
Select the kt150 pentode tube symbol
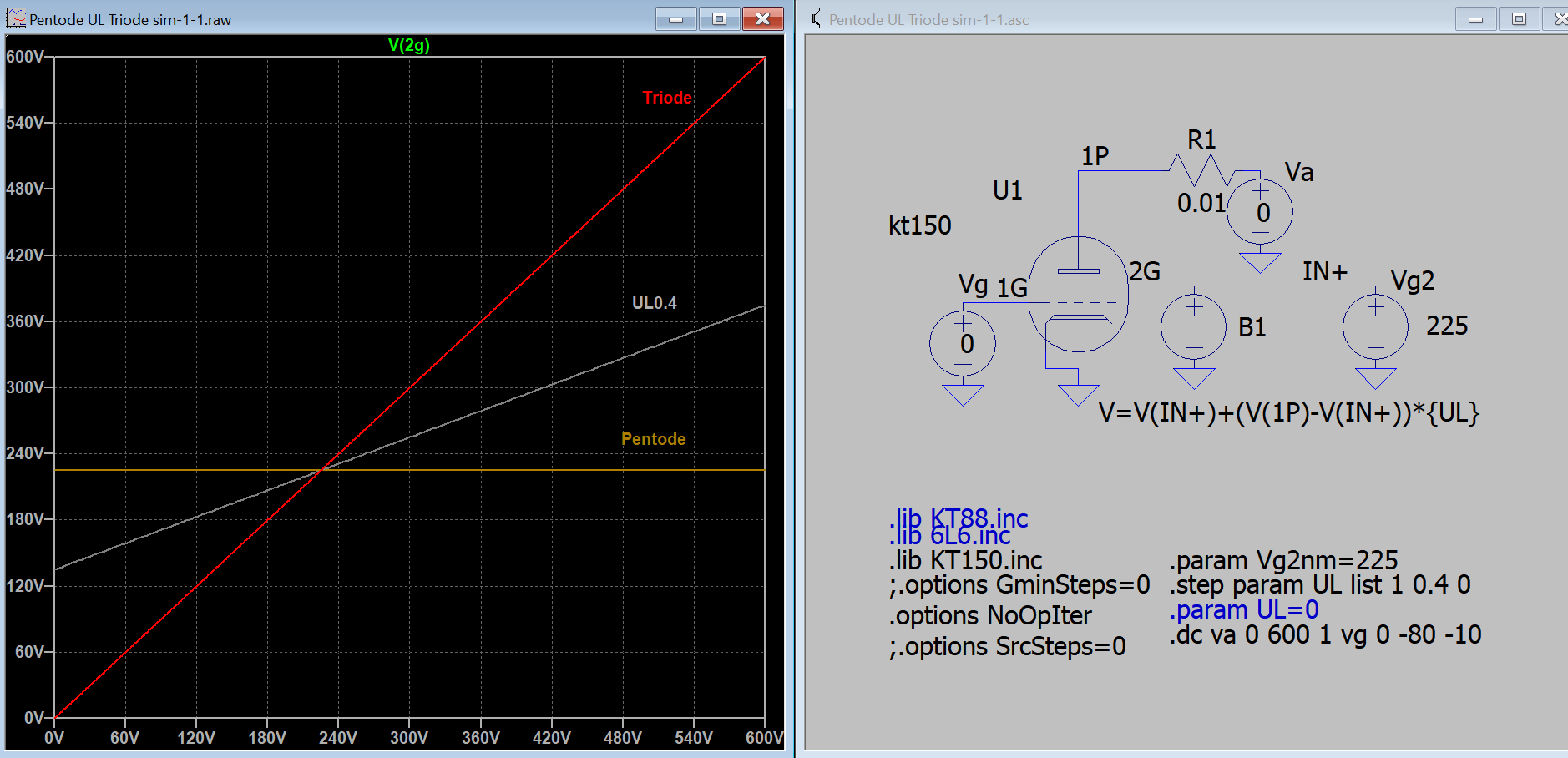click(x=1078, y=294)
